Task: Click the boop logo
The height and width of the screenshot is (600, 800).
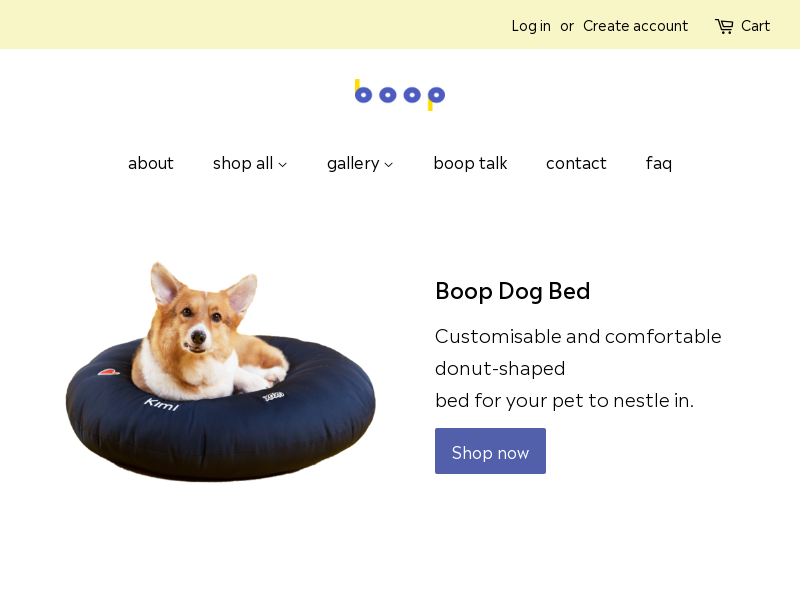Action: 400,95
